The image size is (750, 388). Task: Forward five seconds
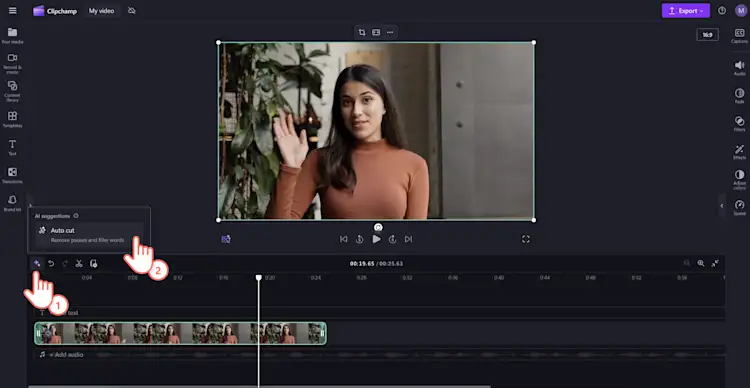392,239
